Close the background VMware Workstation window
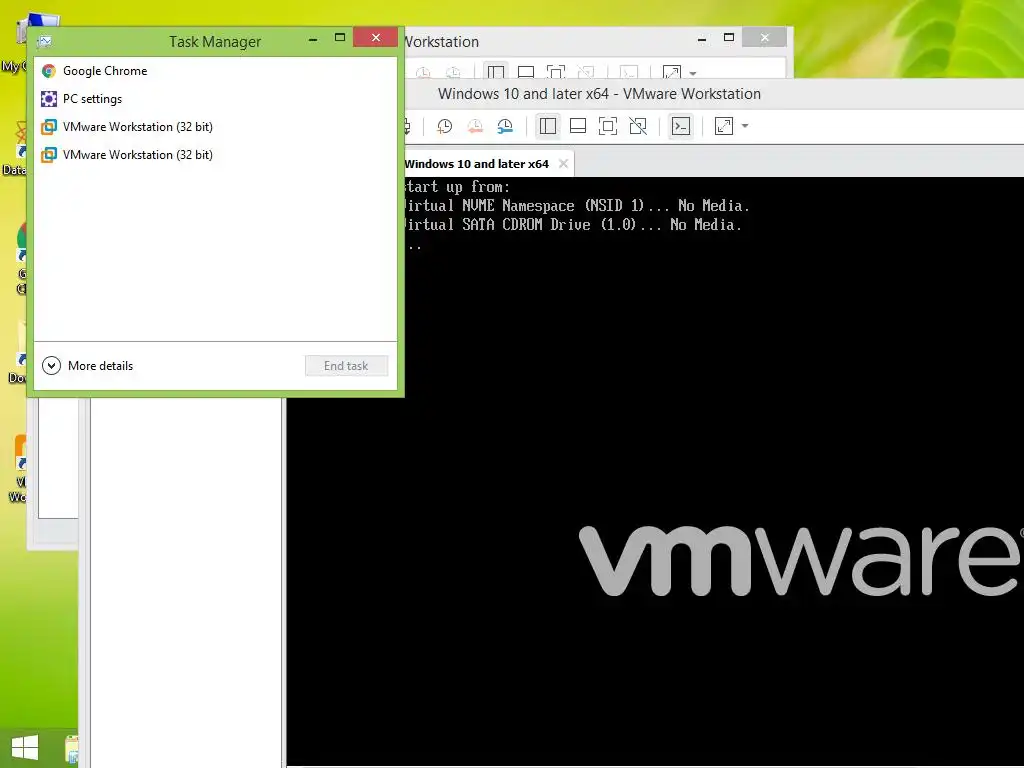The image size is (1024, 768). pos(765,37)
